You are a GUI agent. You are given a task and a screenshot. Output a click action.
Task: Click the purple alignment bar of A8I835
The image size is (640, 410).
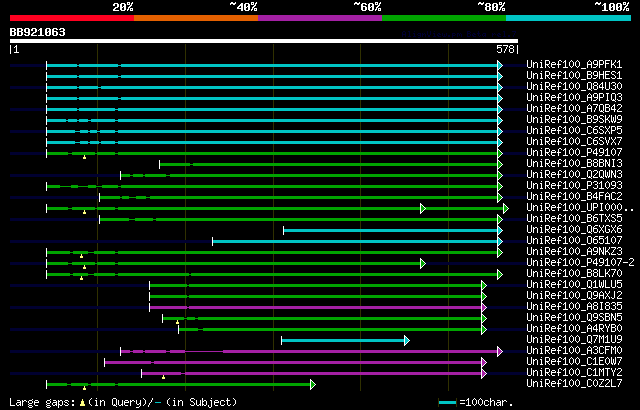316,308
